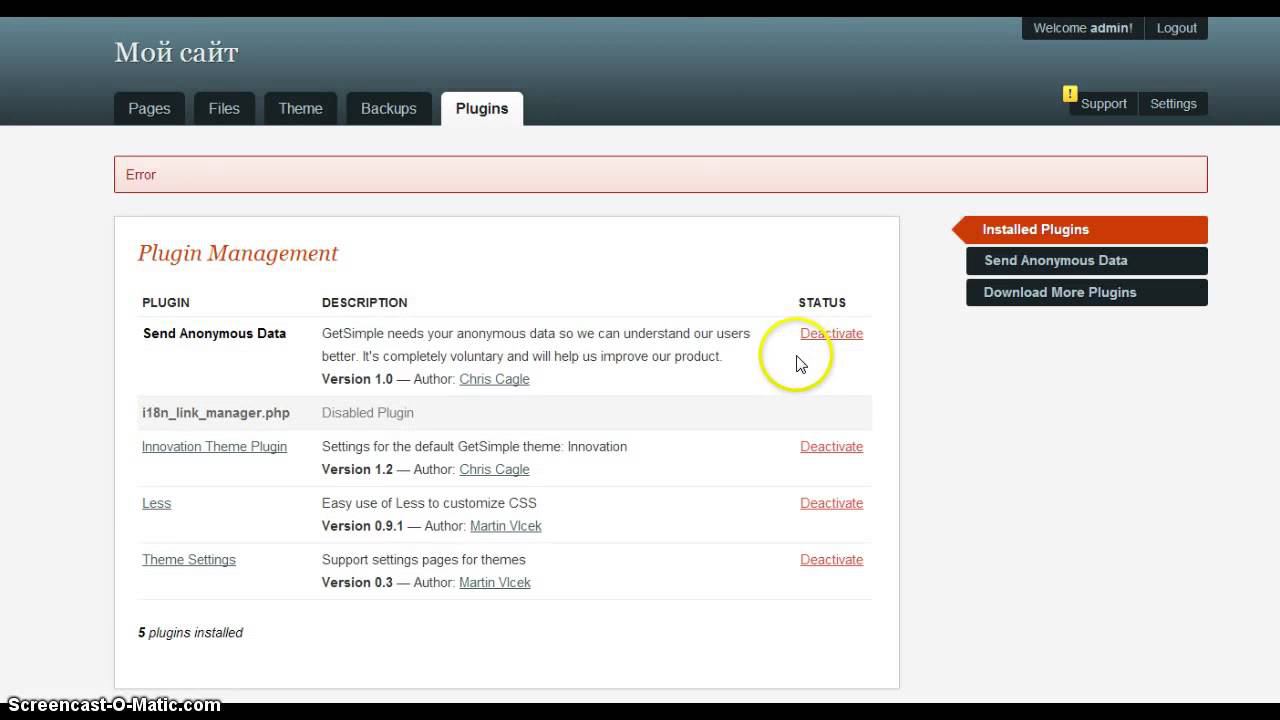Switch to the Theme tab
This screenshot has width=1280, height=720.
(x=300, y=108)
